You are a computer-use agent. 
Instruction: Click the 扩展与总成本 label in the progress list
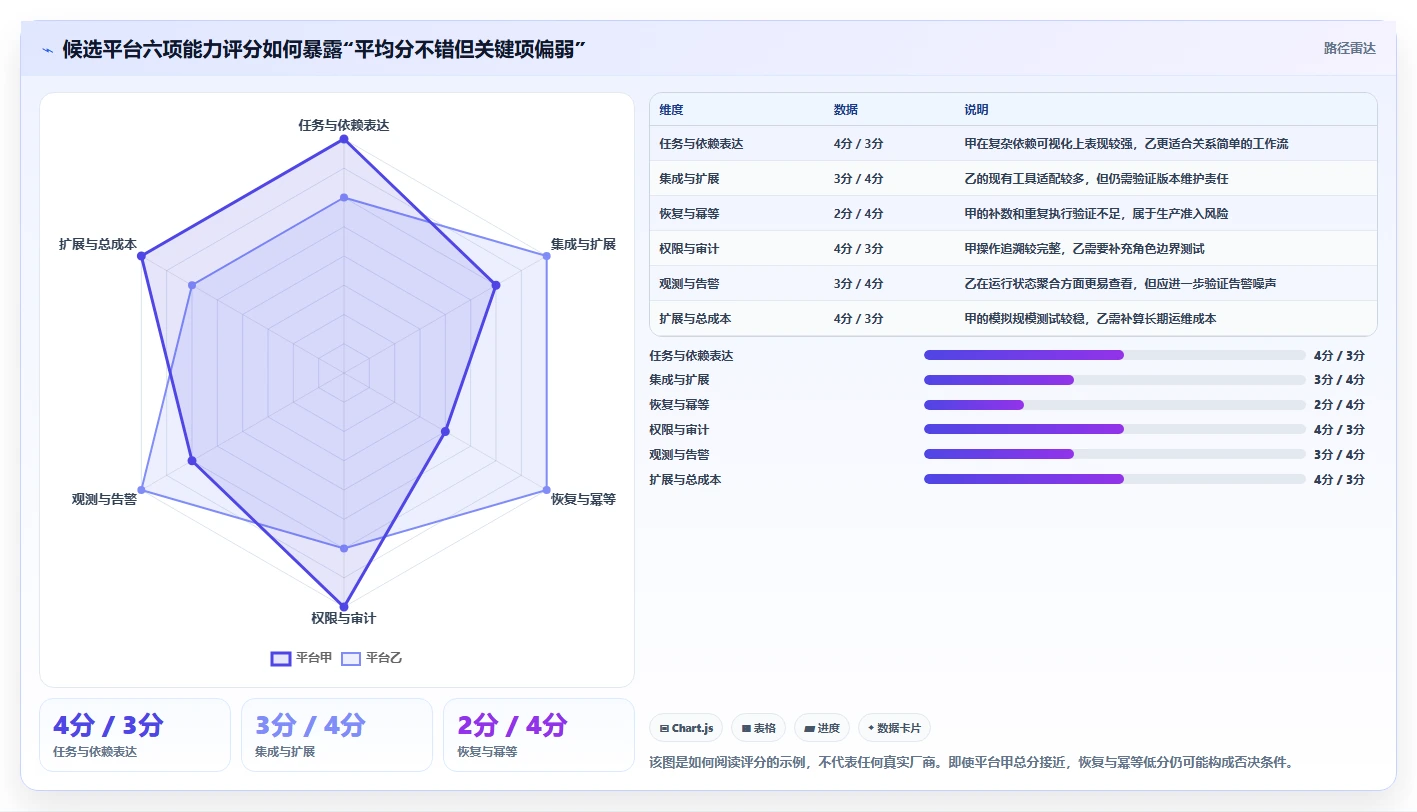(x=685, y=480)
